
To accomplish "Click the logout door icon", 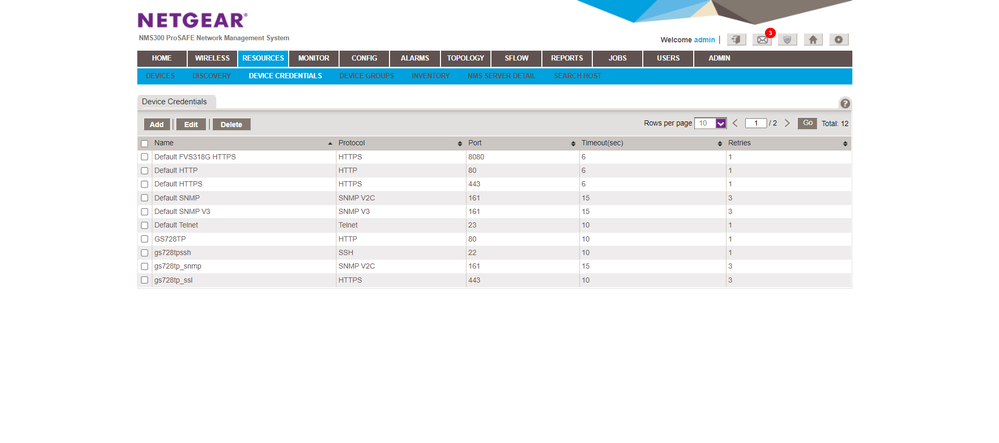I will coord(736,40).
